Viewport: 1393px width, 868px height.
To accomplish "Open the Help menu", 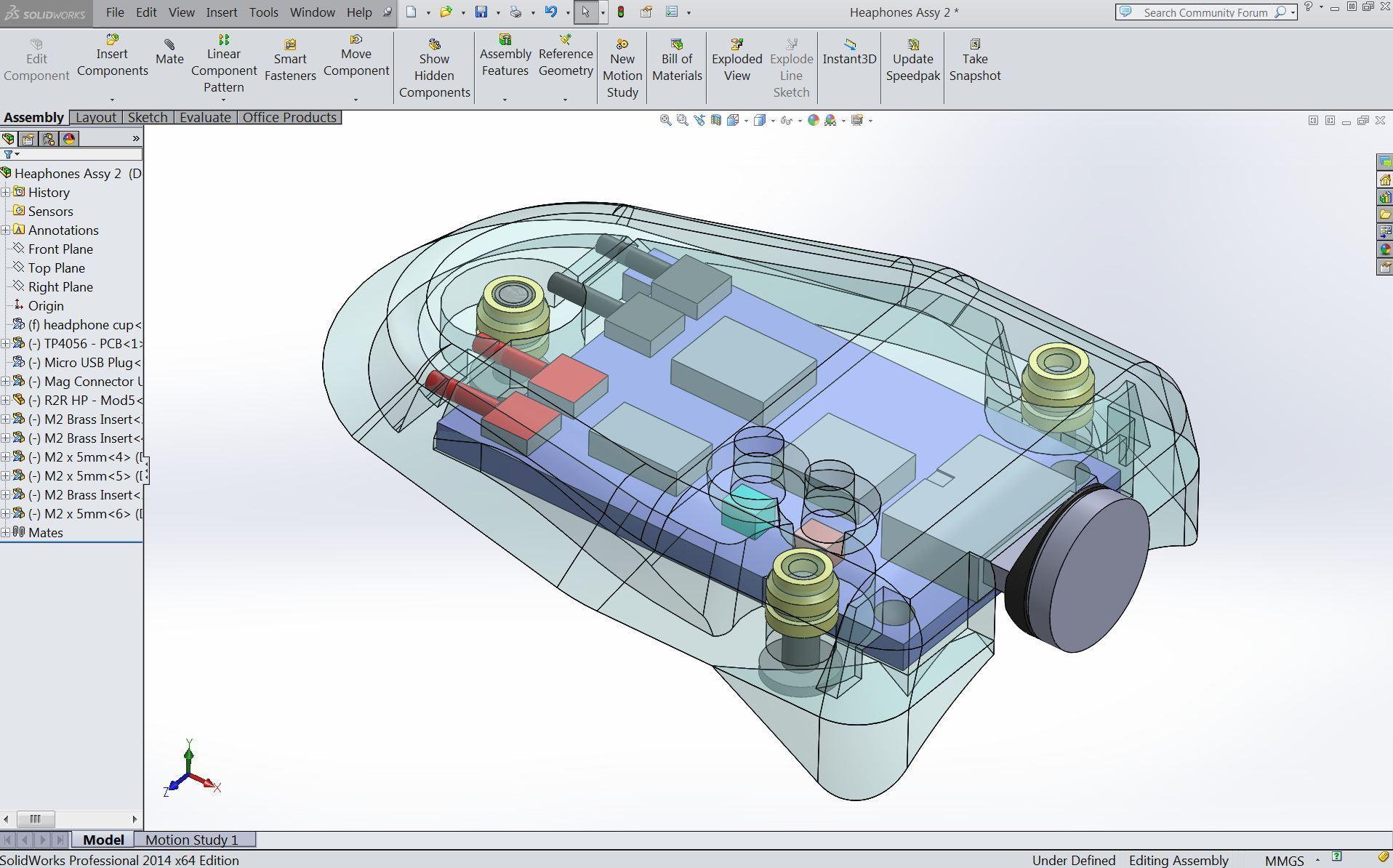I will [x=358, y=12].
